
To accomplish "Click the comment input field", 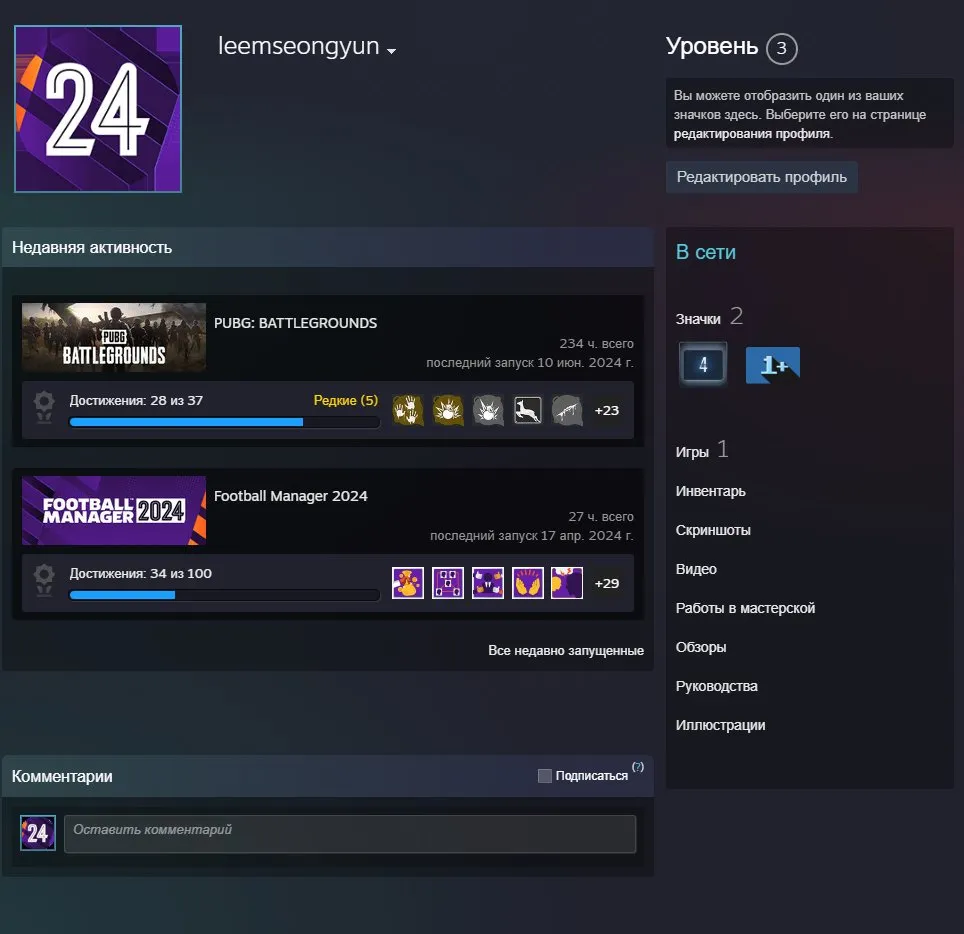I will point(350,834).
